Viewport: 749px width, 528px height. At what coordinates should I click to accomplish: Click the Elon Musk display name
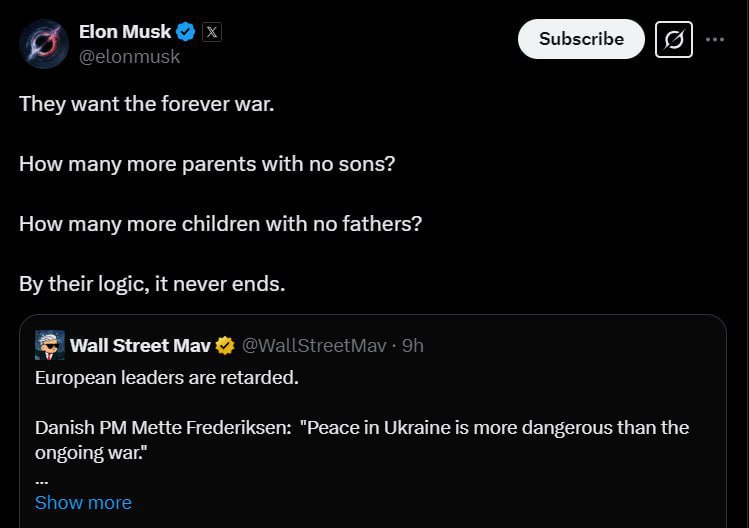[125, 32]
